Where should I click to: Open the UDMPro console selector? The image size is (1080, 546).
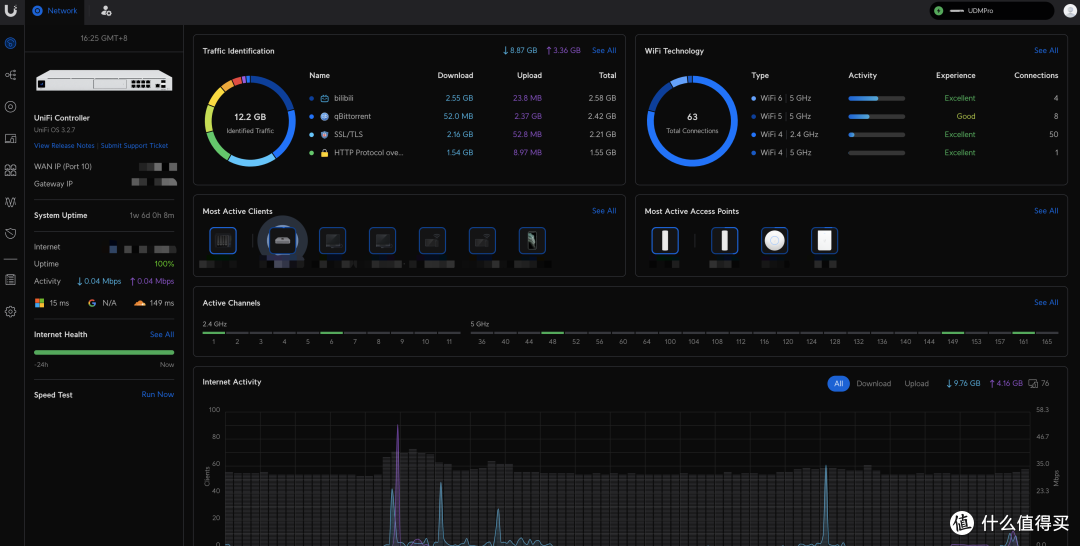pyautogui.click(x=992, y=11)
